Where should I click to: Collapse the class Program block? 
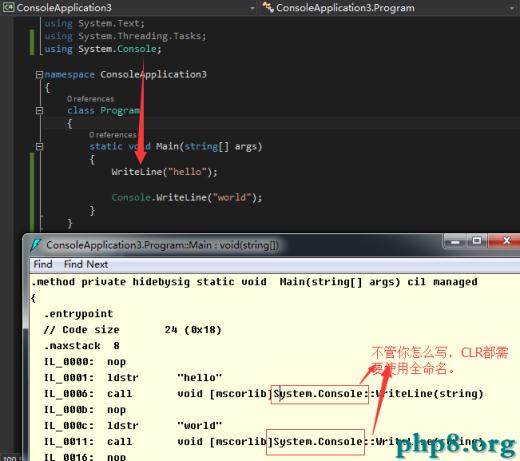39,110
